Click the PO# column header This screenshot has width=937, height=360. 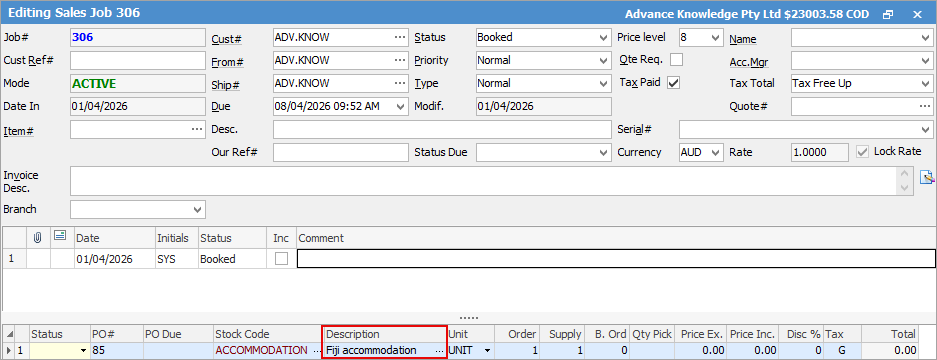(117, 334)
